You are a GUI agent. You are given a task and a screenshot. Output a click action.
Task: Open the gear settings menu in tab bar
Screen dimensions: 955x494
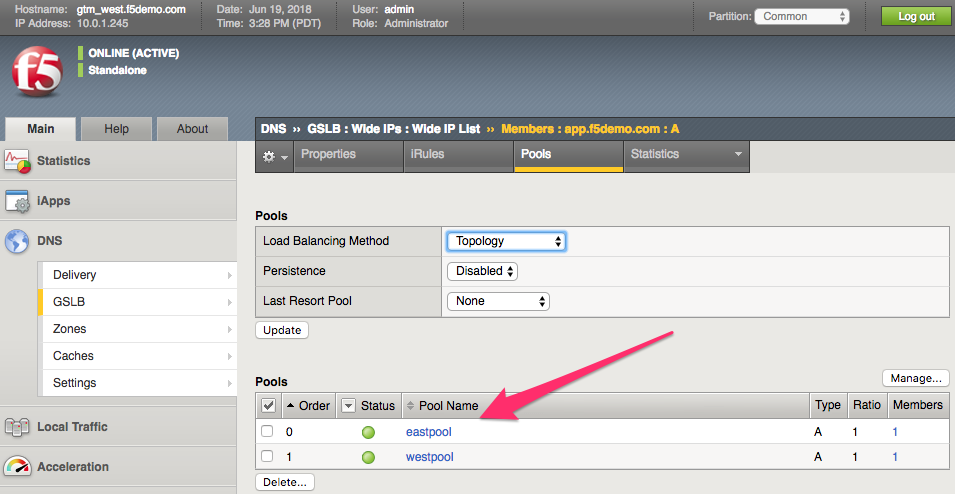coord(275,157)
